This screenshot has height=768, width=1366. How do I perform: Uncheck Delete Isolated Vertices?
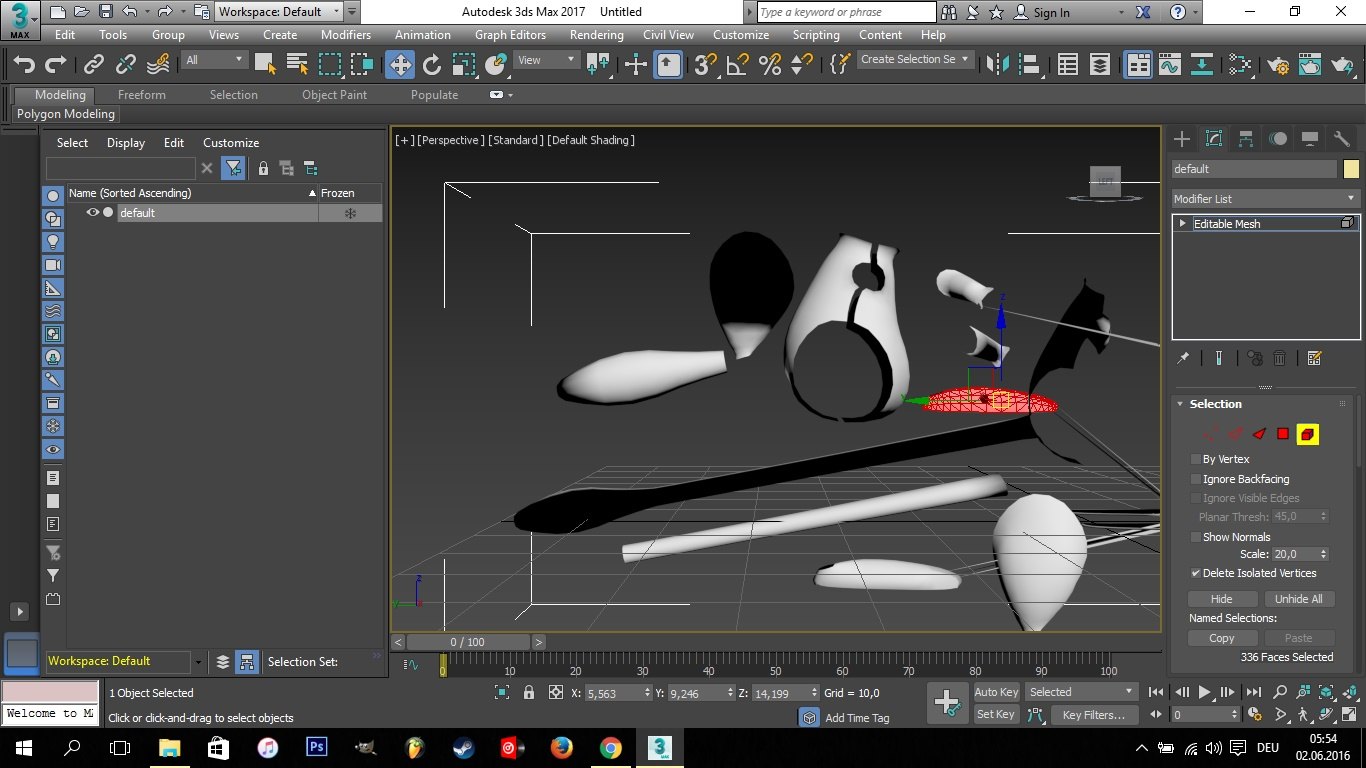coord(1196,573)
